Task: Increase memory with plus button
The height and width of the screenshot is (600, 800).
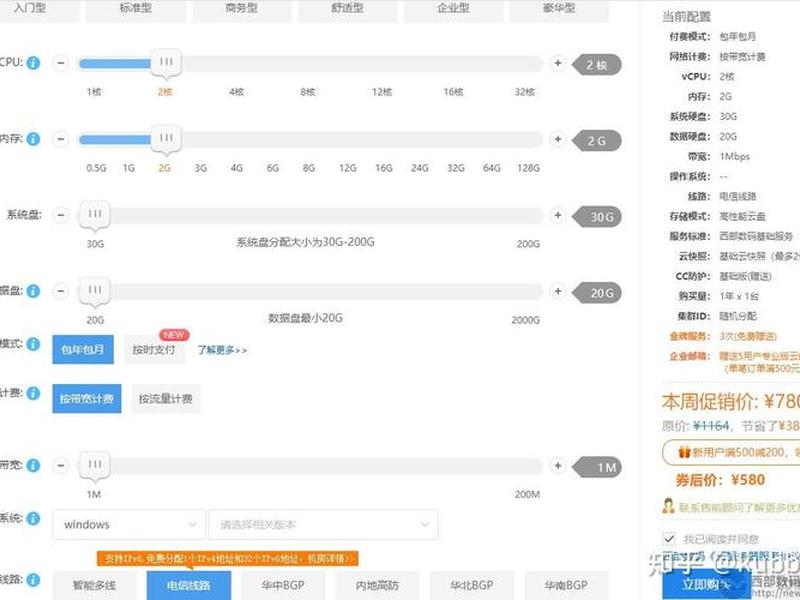Action: pos(558,139)
